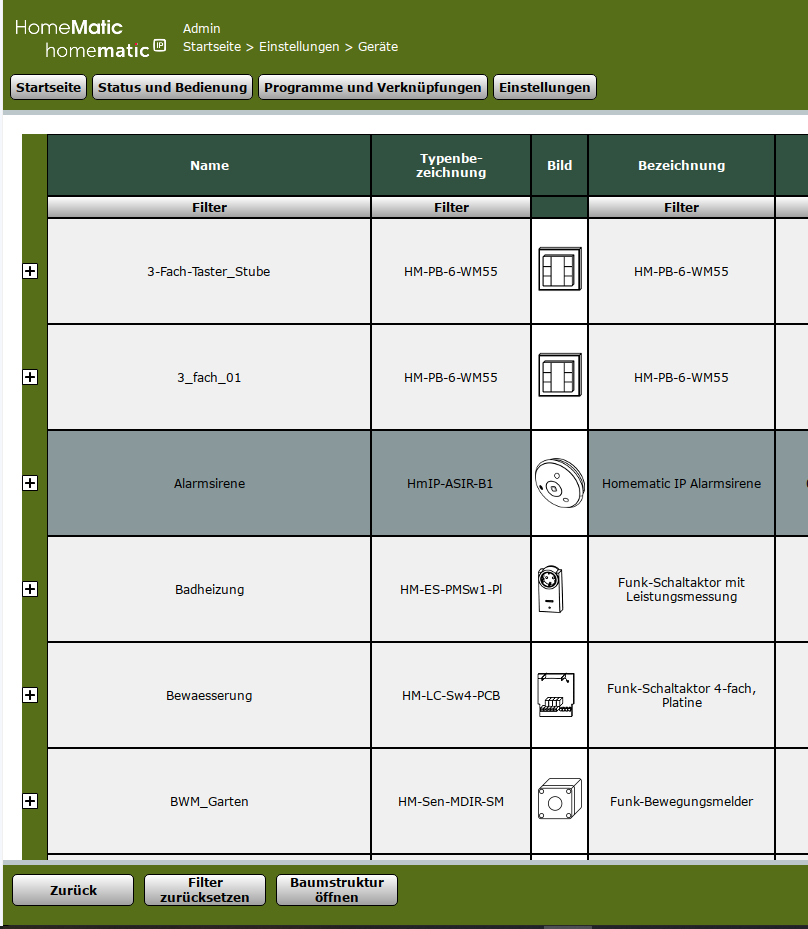This screenshot has height=929, width=808.
Task: Open the Einstellungen menu
Action: tap(544, 87)
